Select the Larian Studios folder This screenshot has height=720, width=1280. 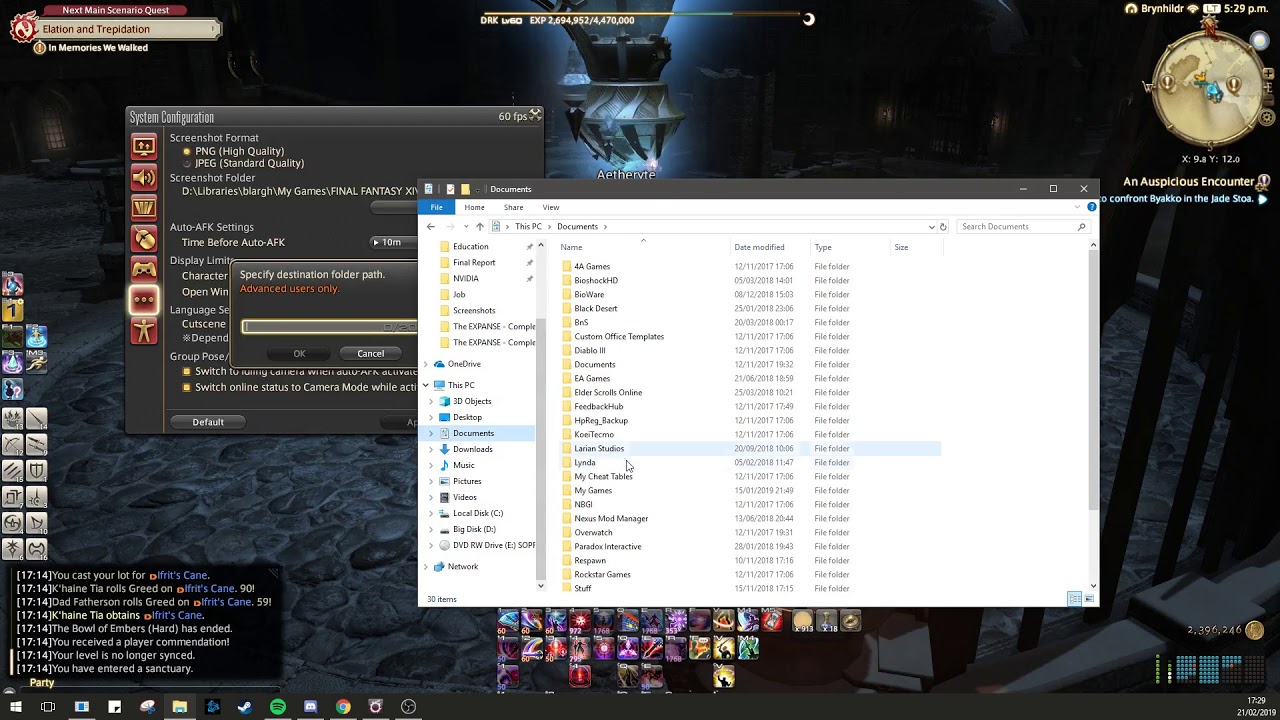tap(599, 449)
